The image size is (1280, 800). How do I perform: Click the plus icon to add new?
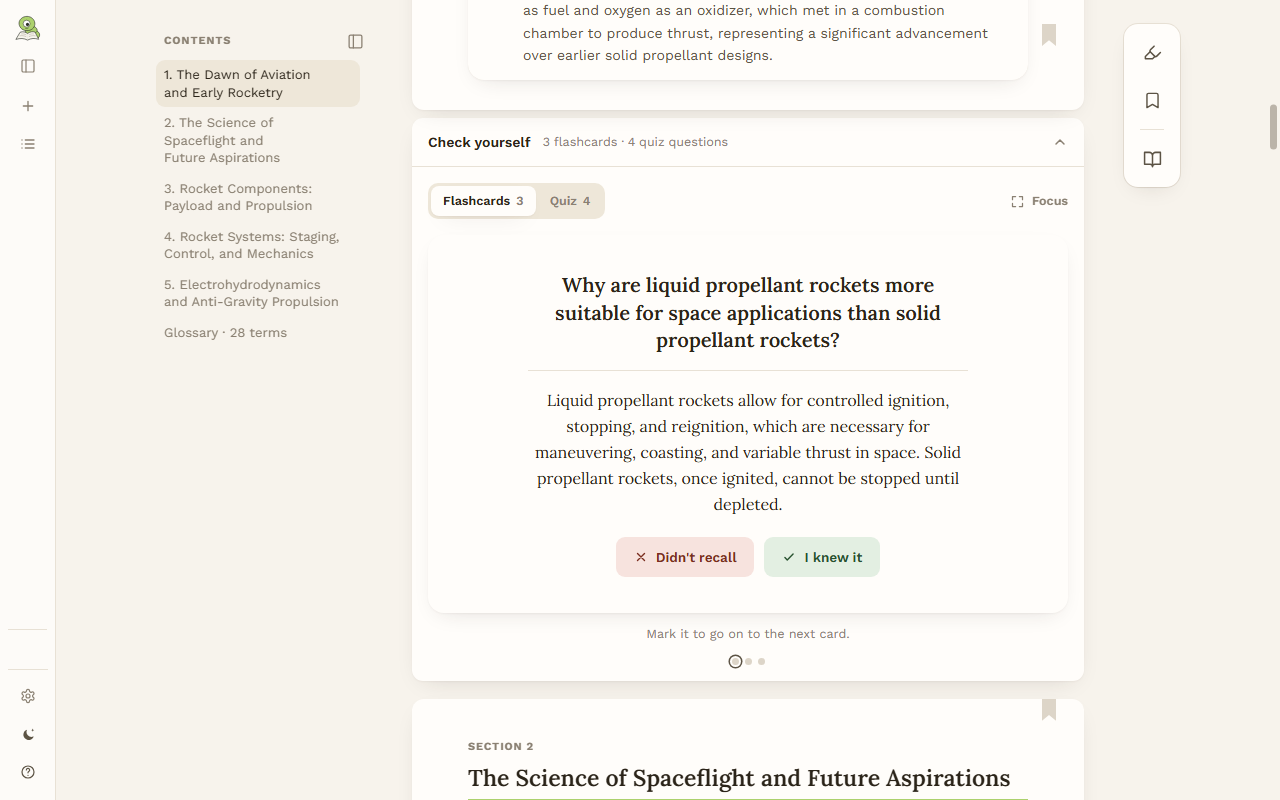pos(28,106)
